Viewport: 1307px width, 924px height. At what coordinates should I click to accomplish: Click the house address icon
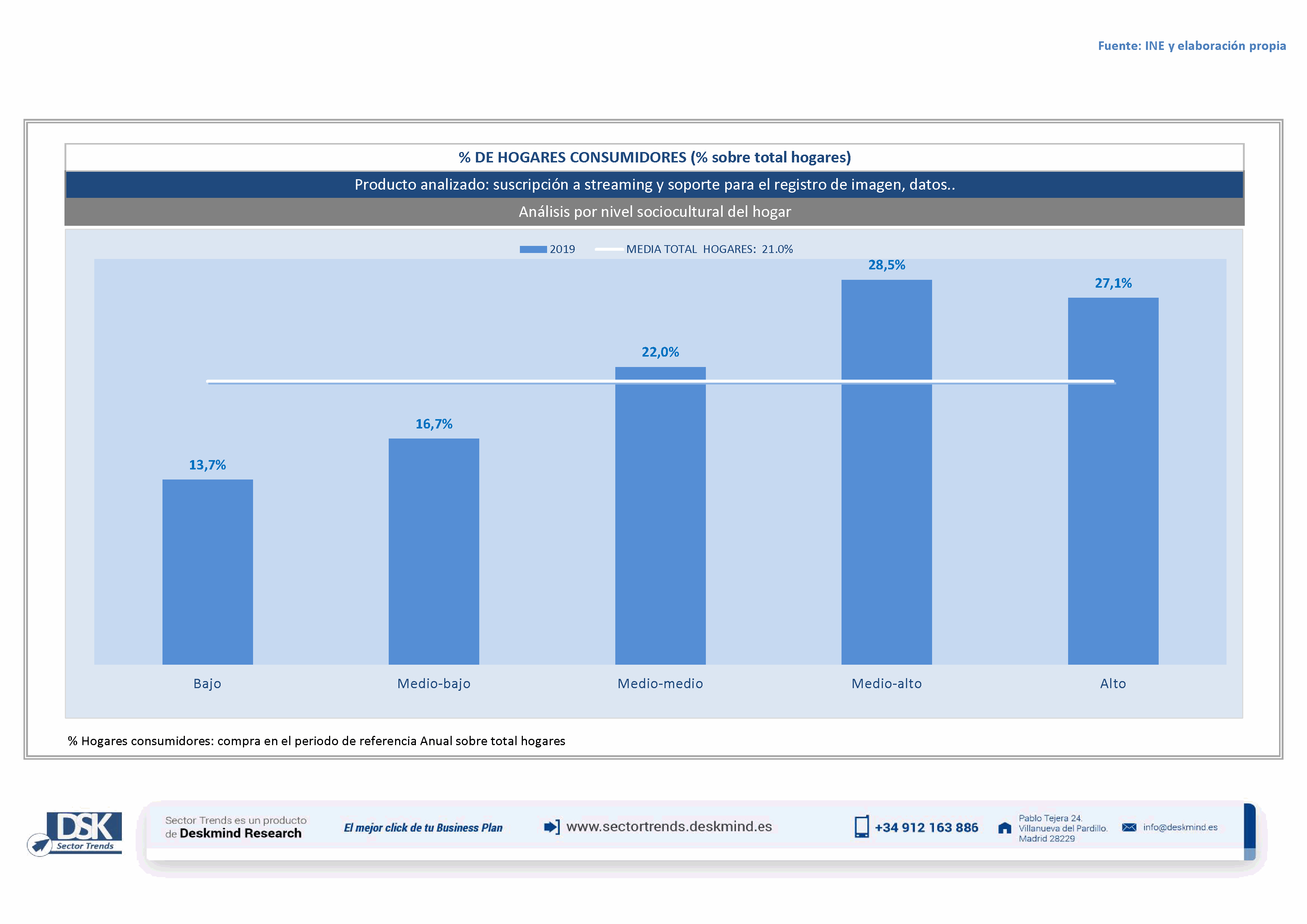(1005, 828)
